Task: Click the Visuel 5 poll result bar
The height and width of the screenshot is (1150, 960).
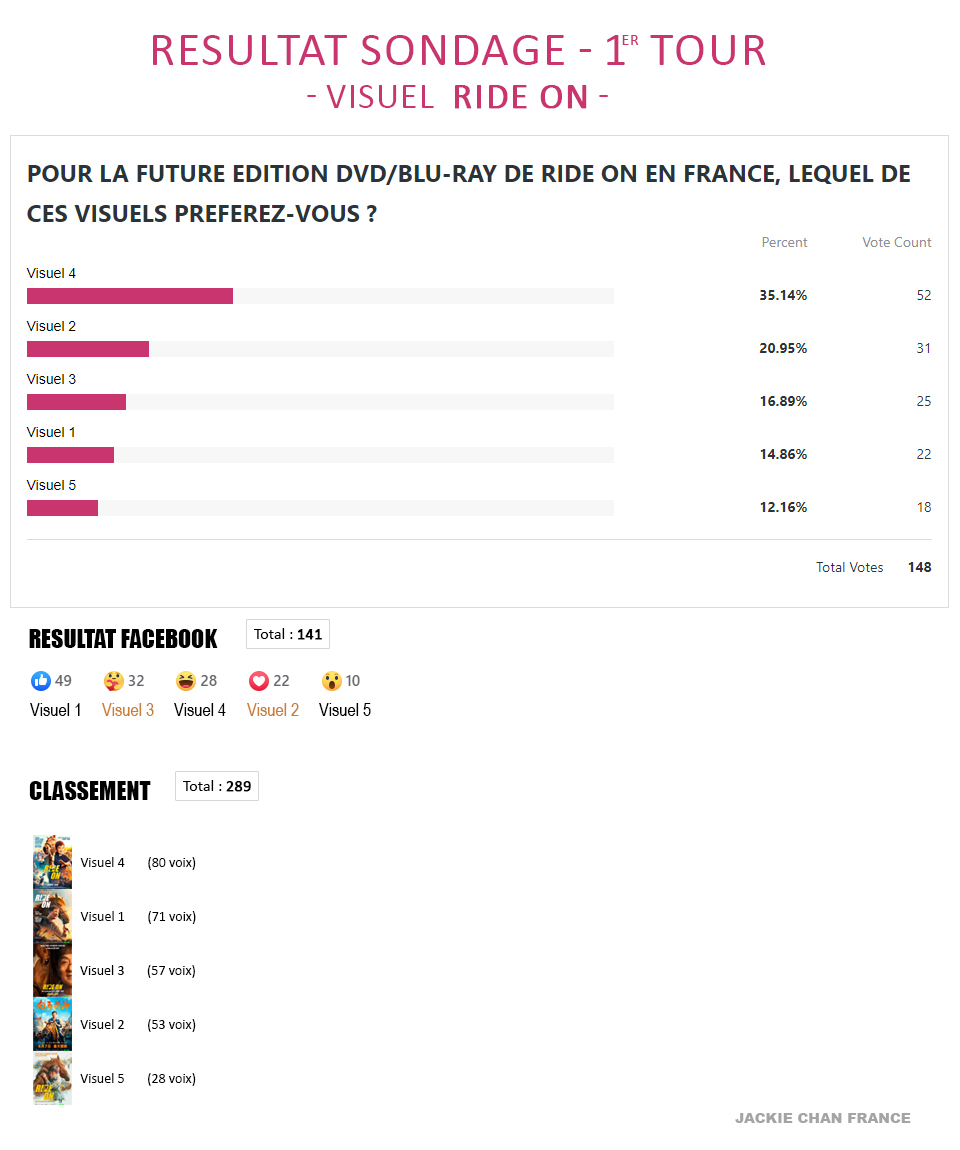Action: click(320, 508)
